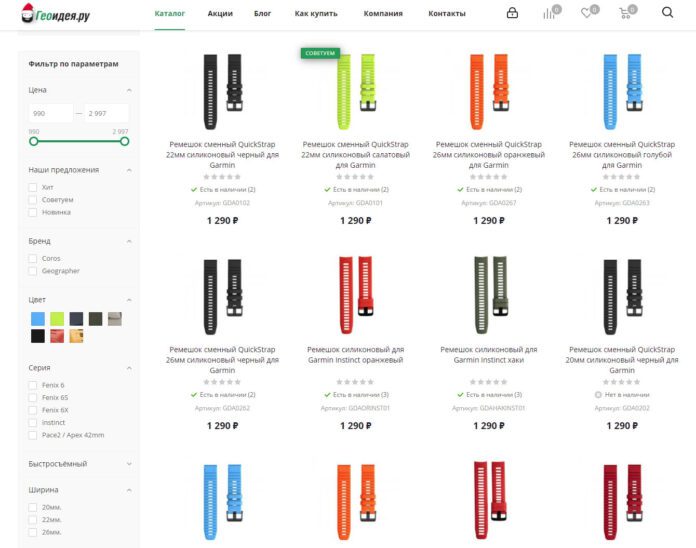Open Garmin Instinct оранжевый strap title

click(x=356, y=355)
